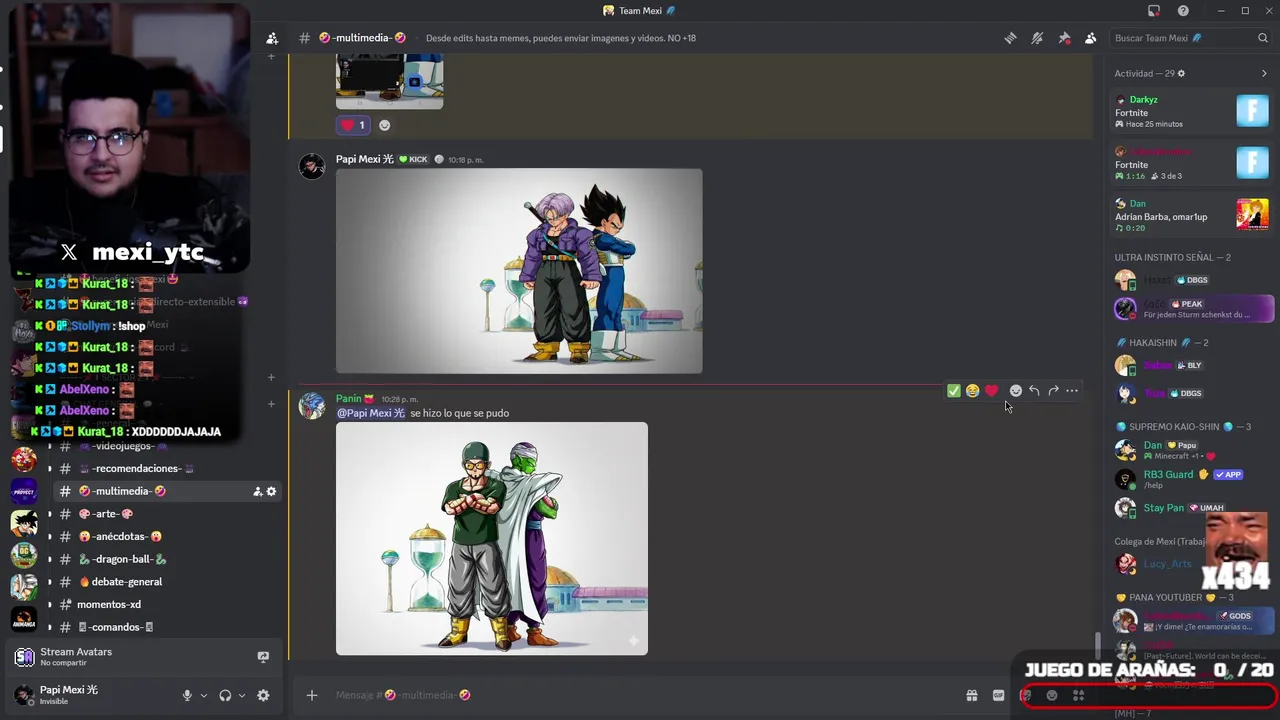Open Trunks and Vegeta image

(519, 271)
